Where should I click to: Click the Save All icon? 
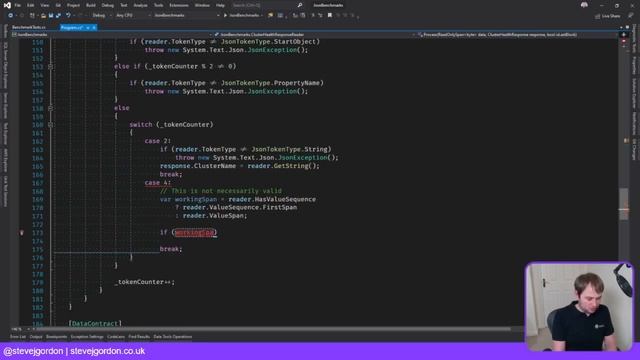pyautogui.click(x=58, y=16)
